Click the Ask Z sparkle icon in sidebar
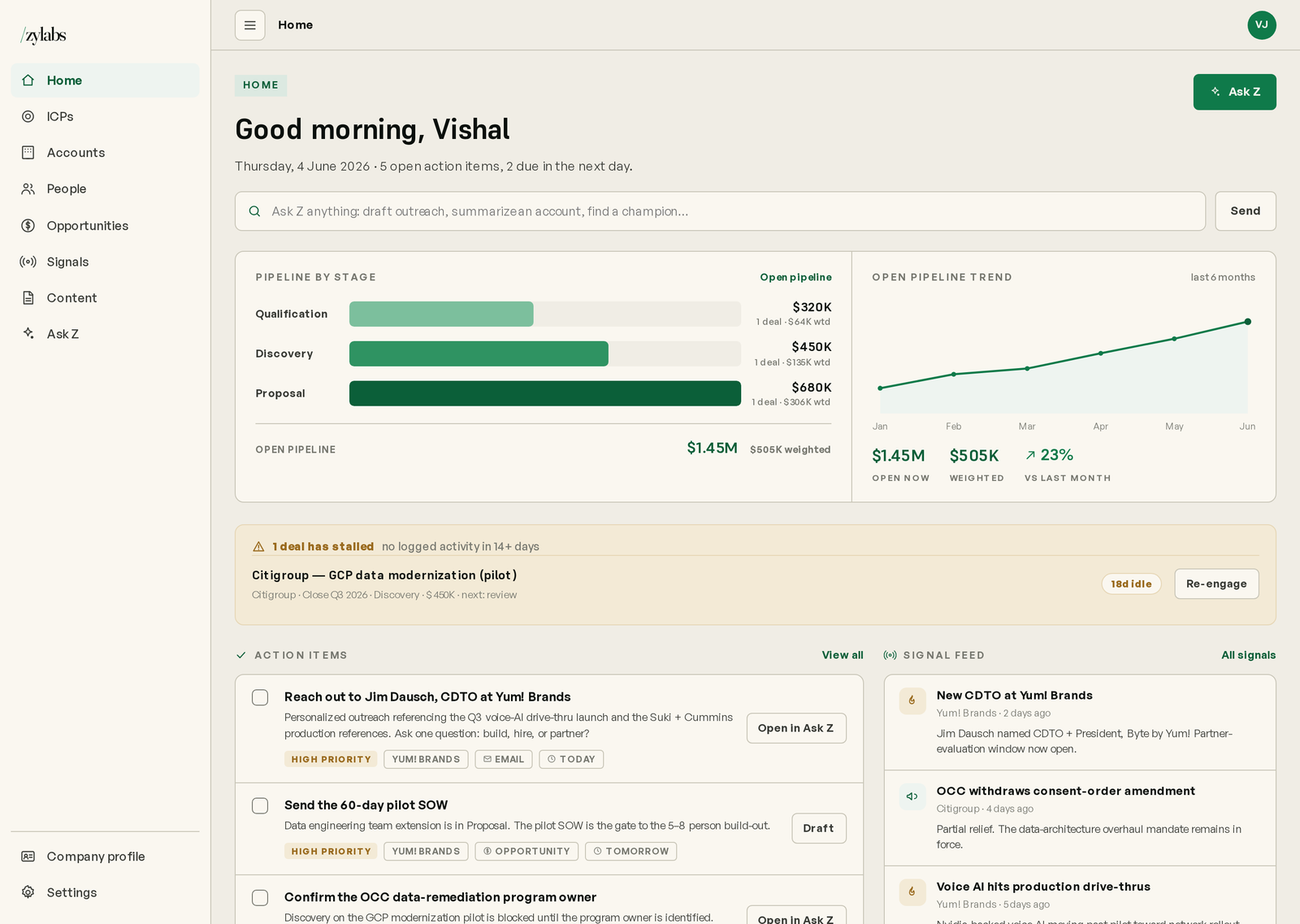Image resolution: width=1300 pixels, height=924 pixels. point(28,334)
